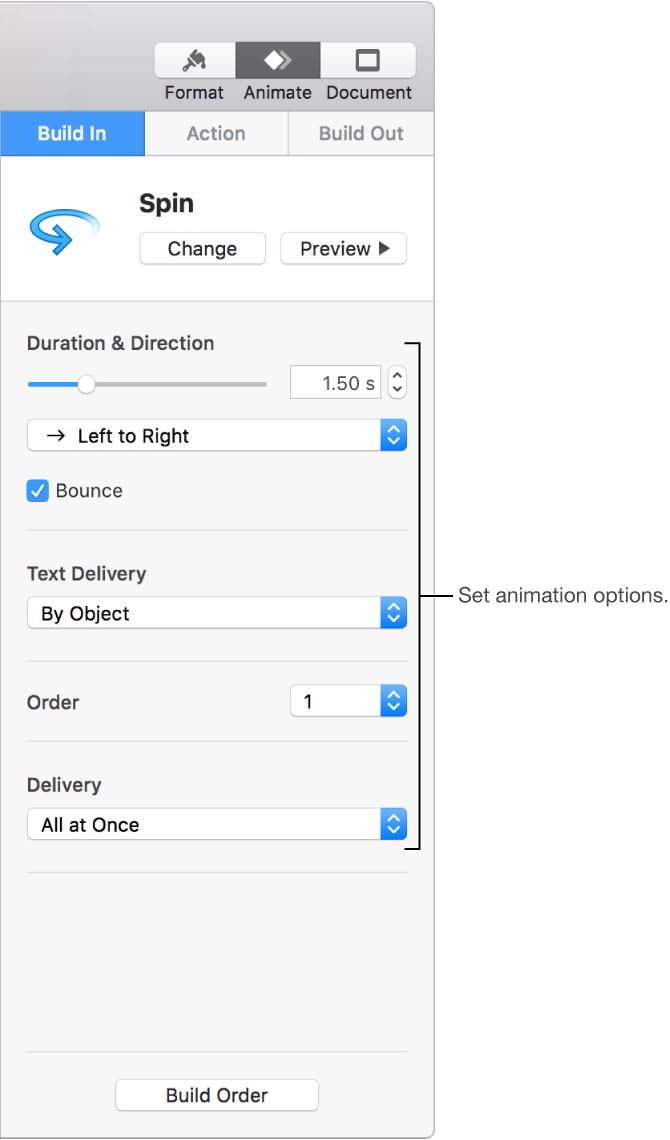The image size is (670, 1140).
Task: Select the Format paintbrush icon
Action: click(194, 59)
